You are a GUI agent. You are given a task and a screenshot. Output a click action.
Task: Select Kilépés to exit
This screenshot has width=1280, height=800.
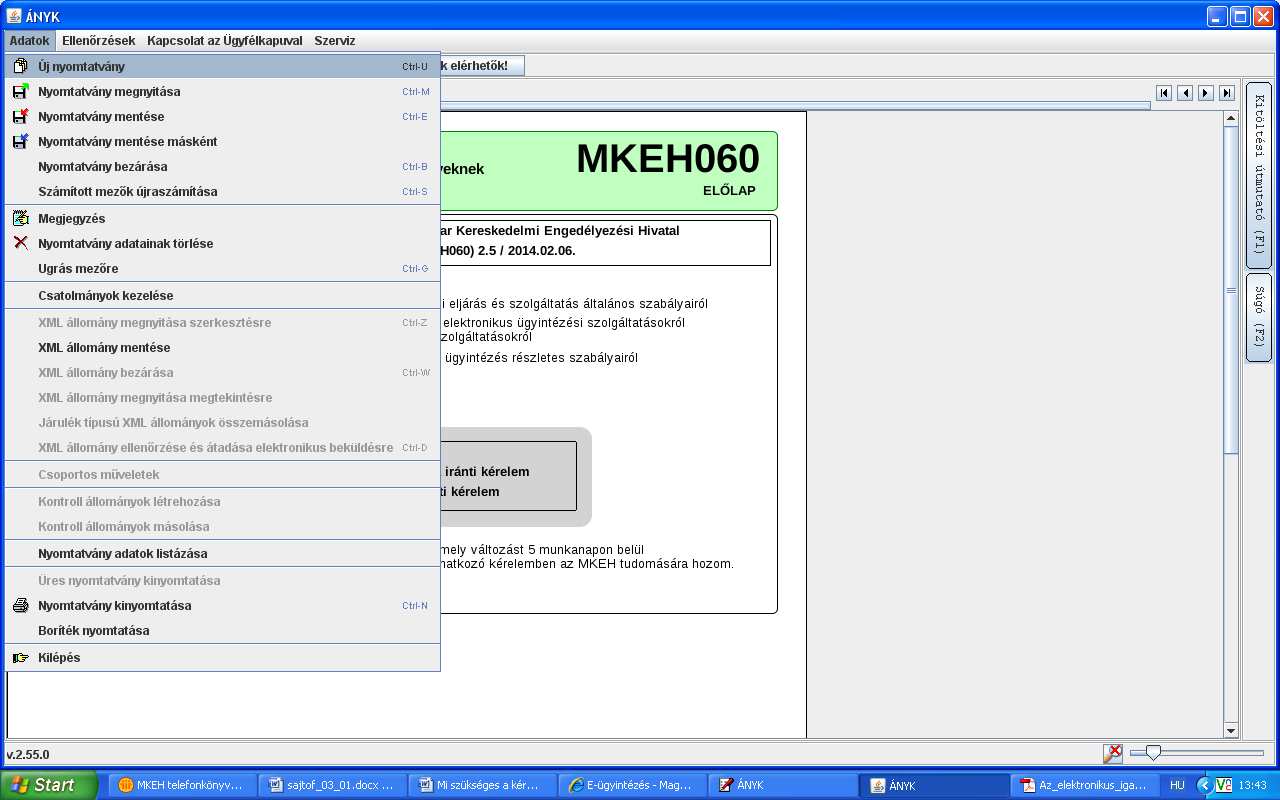(x=222, y=657)
